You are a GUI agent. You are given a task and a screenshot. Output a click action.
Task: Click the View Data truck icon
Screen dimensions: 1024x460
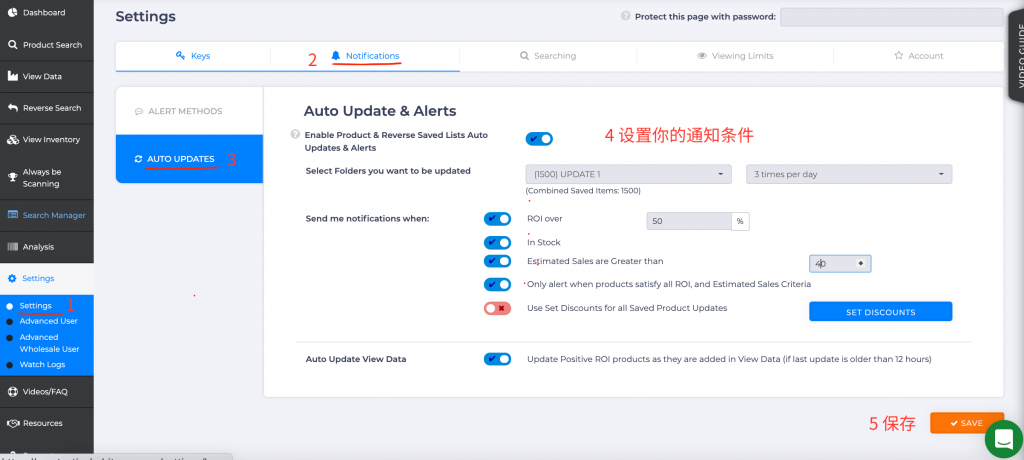(12, 77)
